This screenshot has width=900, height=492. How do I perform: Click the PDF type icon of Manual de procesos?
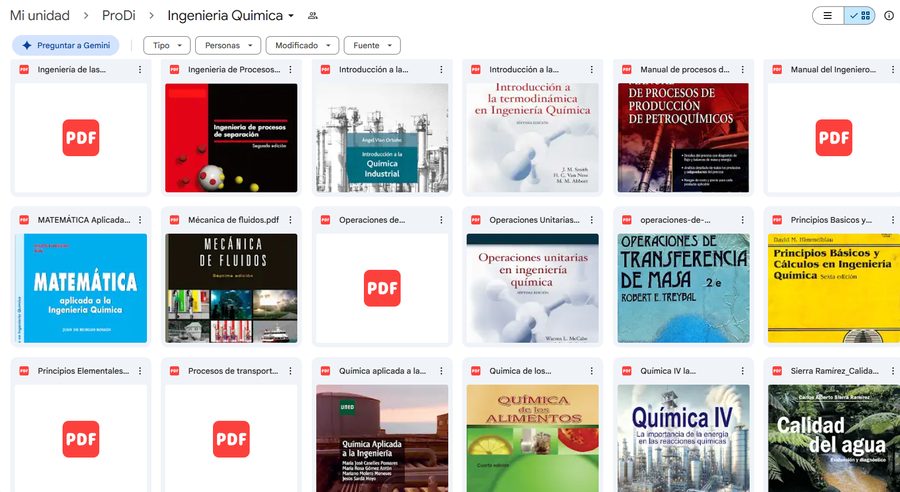627,69
